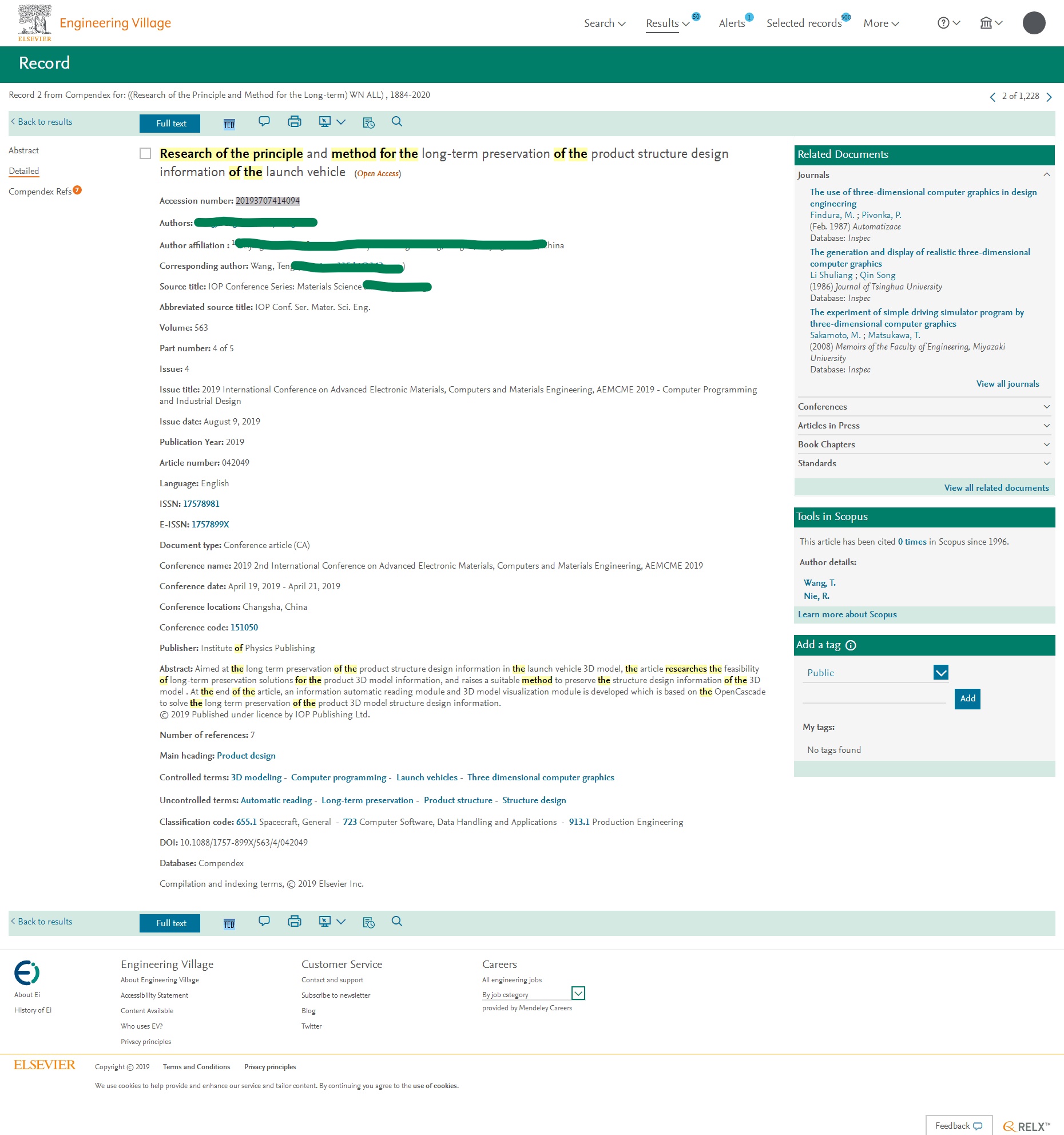Open the Search menu in header
Image resolution: width=1064 pixels, height=1135 pixels.
(x=604, y=23)
